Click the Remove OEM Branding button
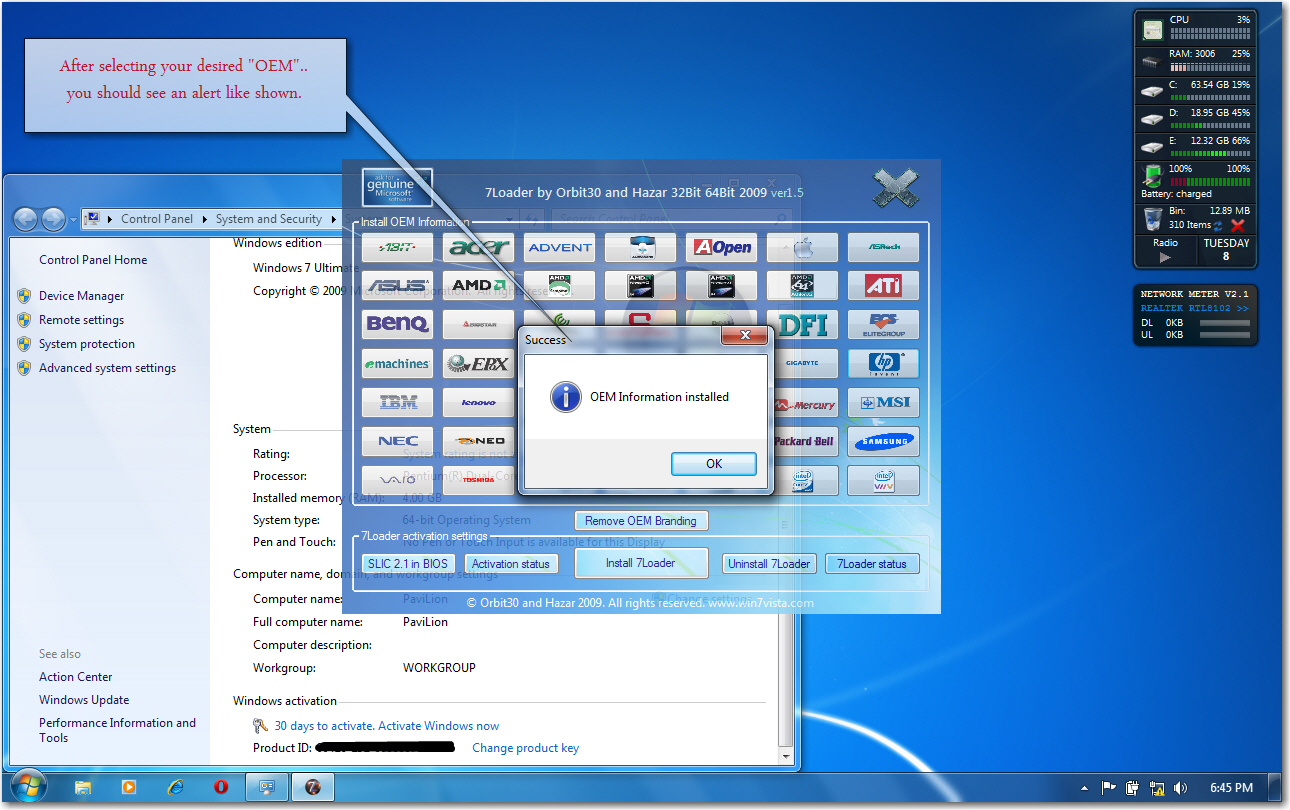Image resolution: width=1290 pixels, height=810 pixels. (641, 521)
